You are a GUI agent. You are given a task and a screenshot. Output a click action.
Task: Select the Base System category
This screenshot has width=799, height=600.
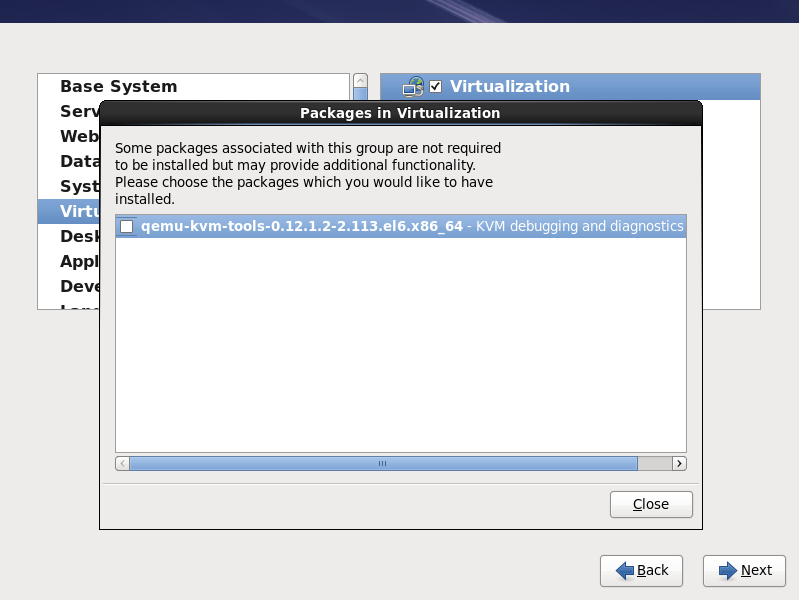pyautogui.click(x=118, y=86)
